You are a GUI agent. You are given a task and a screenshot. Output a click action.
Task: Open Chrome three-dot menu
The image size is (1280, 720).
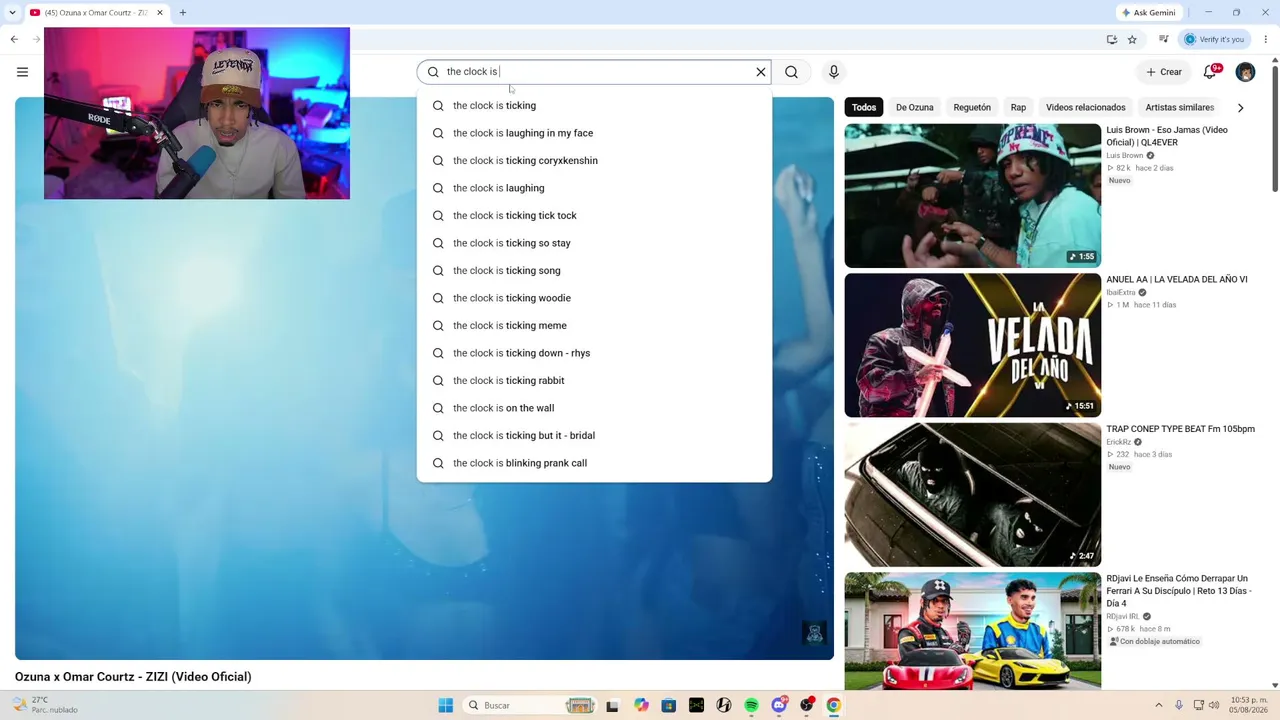[1266, 39]
